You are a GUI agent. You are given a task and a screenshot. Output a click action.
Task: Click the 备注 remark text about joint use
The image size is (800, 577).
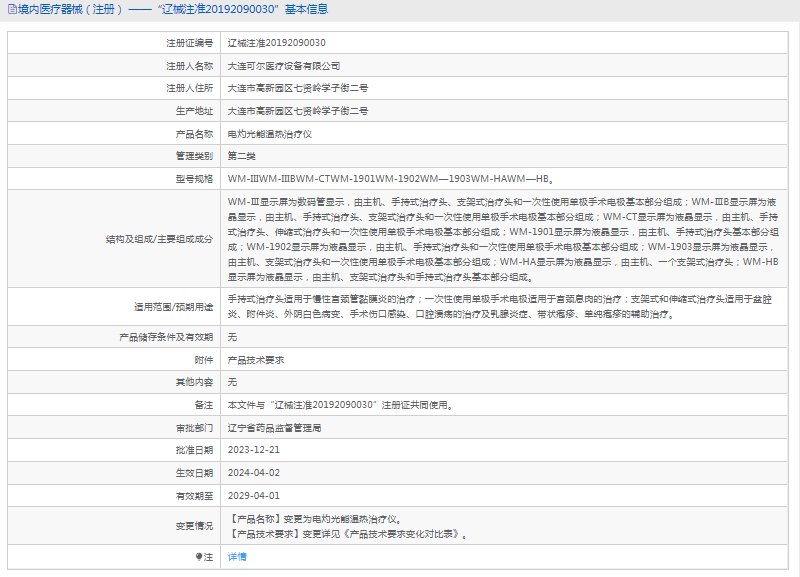click(x=339, y=405)
